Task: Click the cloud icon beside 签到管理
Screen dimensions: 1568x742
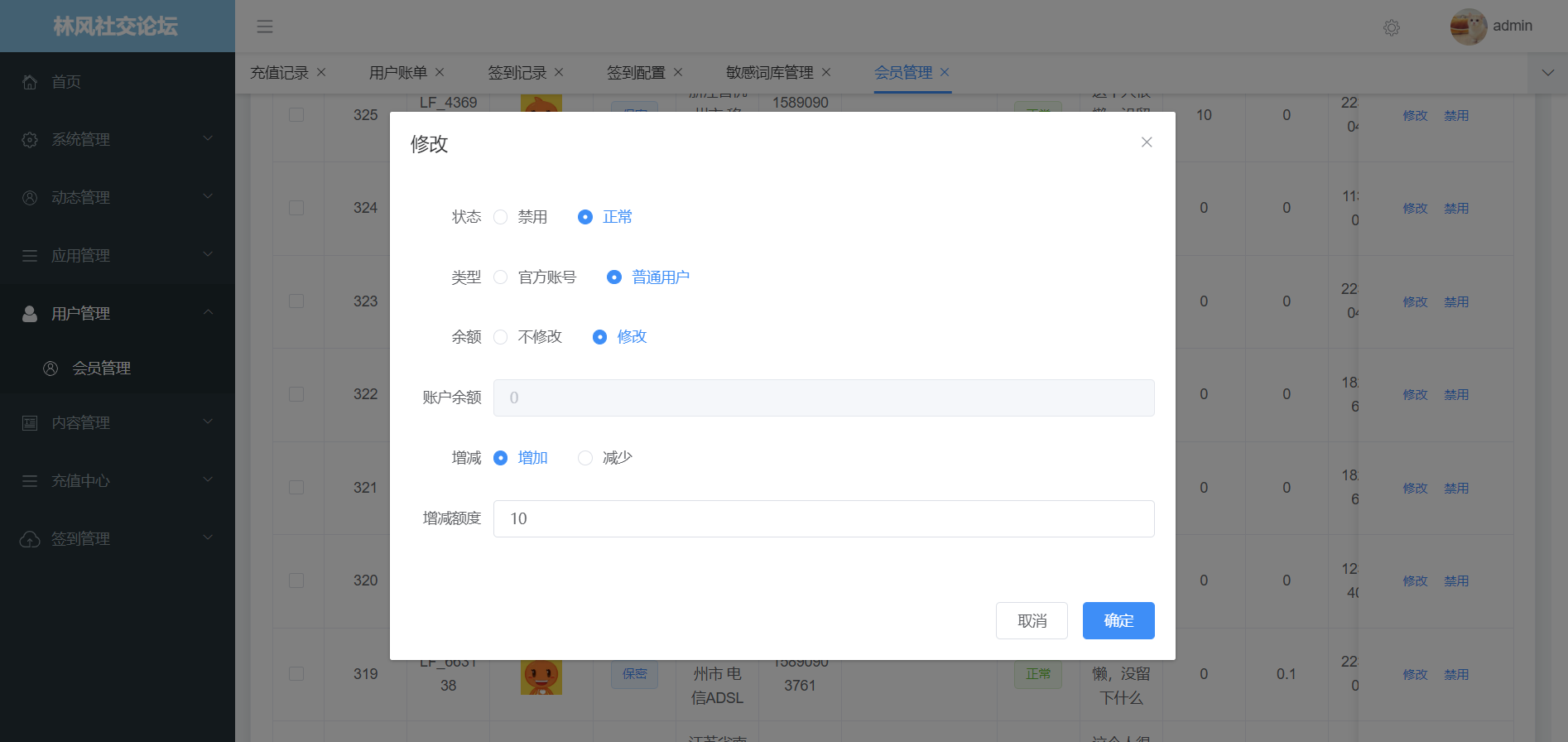Action: click(x=30, y=539)
